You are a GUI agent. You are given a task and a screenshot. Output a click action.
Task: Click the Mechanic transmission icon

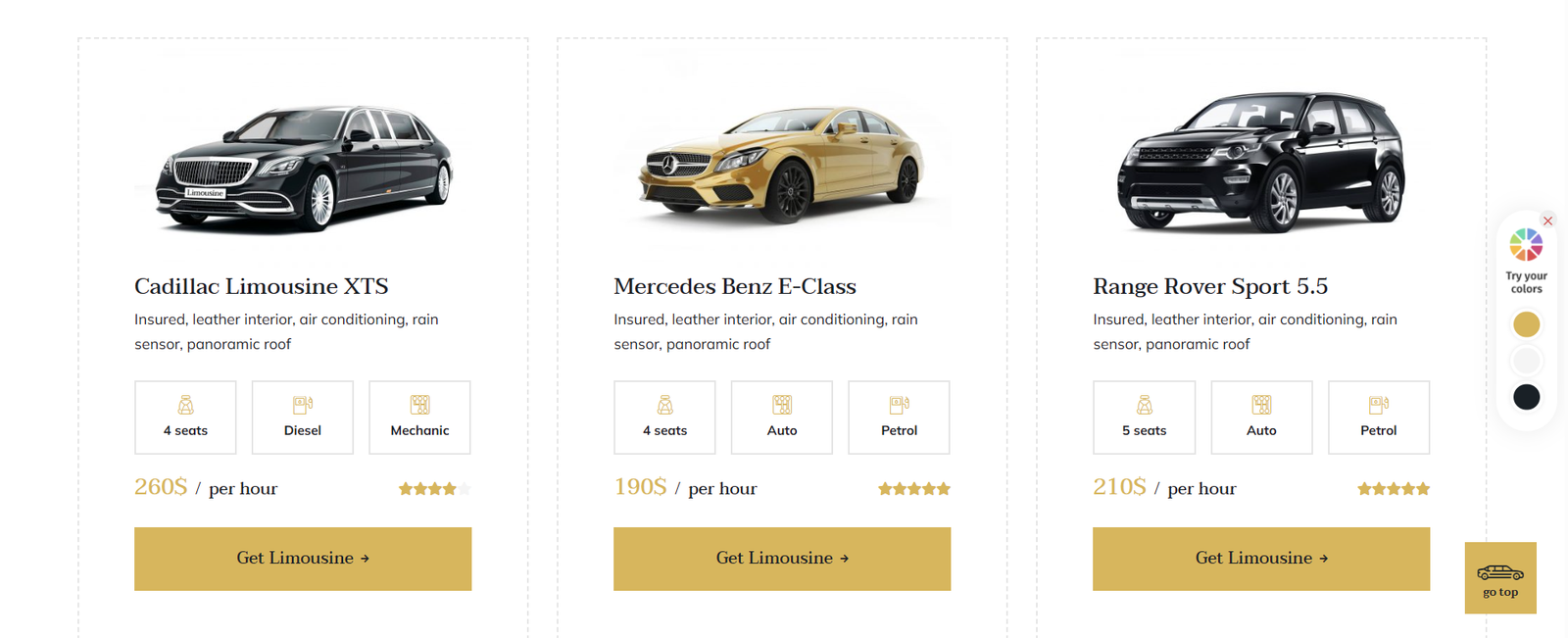tap(419, 405)
